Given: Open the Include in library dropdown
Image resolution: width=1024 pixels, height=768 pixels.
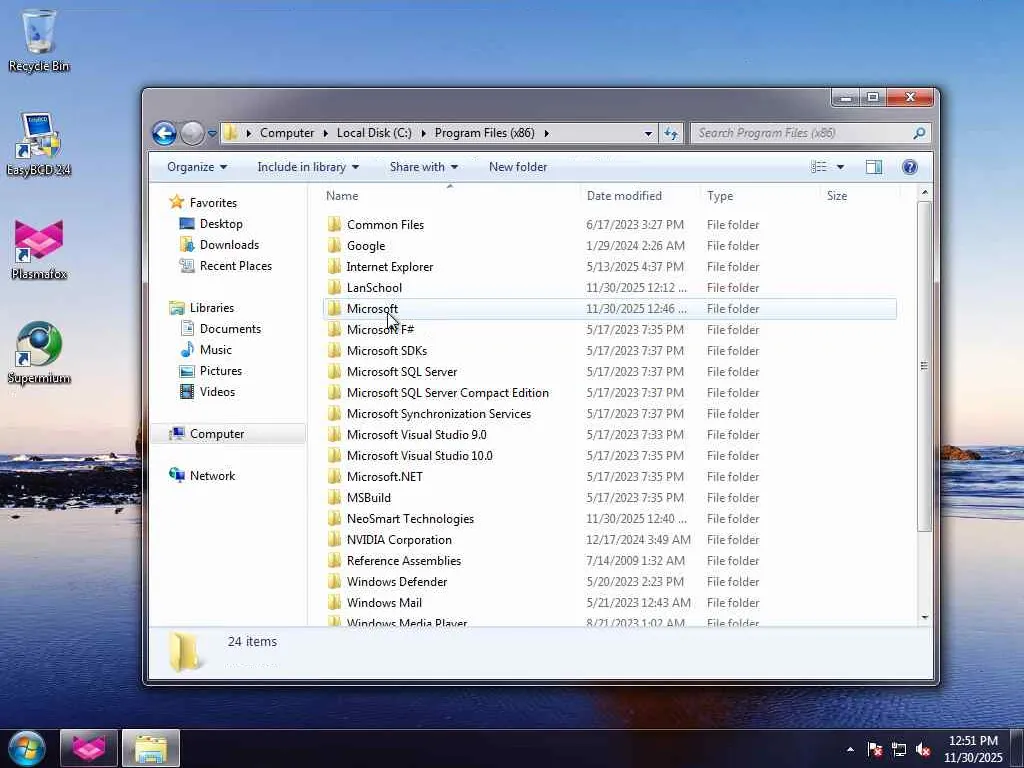Looking at the screenshot, I should 308,167.
